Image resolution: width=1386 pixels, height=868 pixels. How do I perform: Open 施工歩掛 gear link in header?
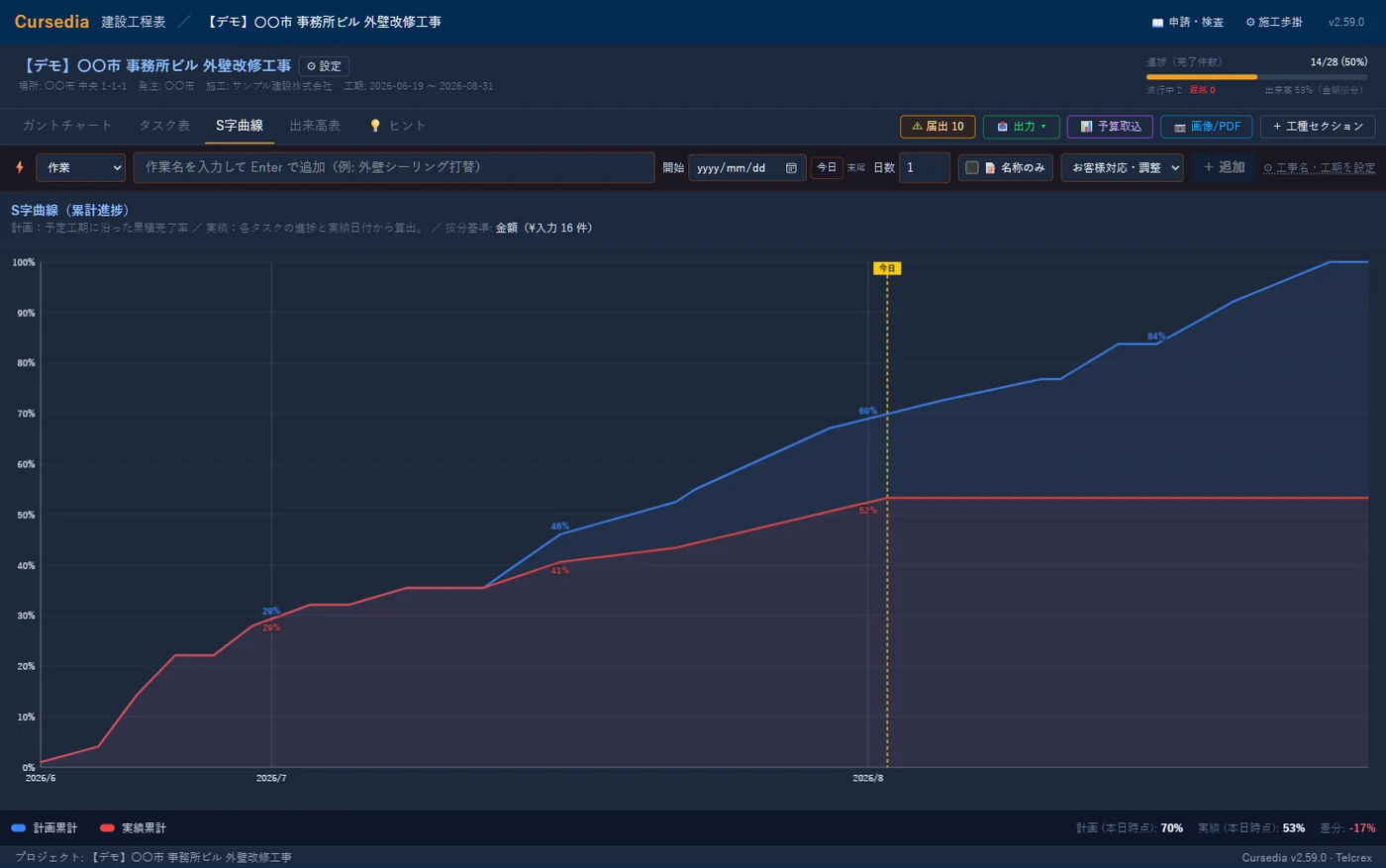pyautogui.click(x=1274, y=22)
